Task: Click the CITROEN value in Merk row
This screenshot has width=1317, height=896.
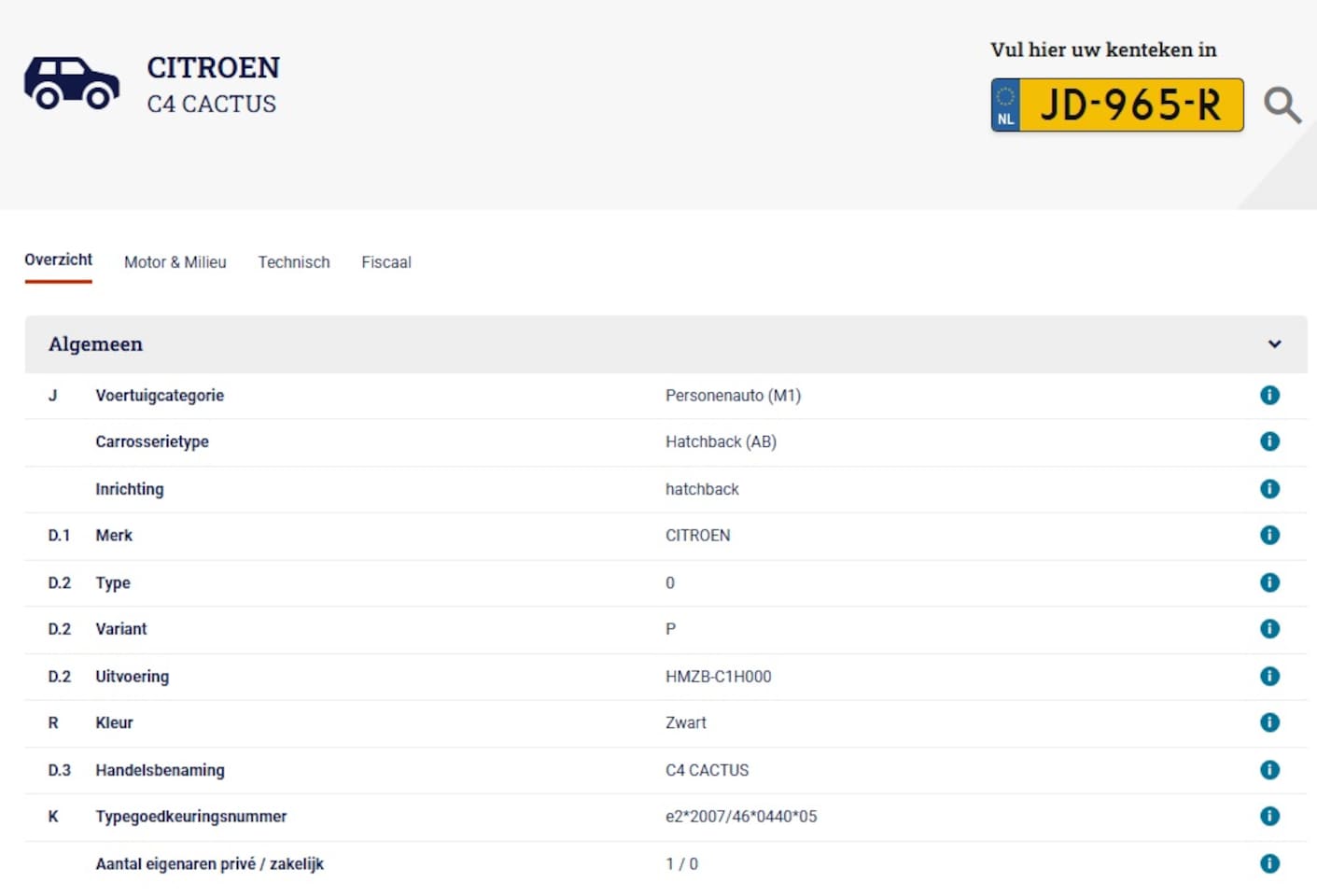Action: pyautogui.click(x=697, y=536)
